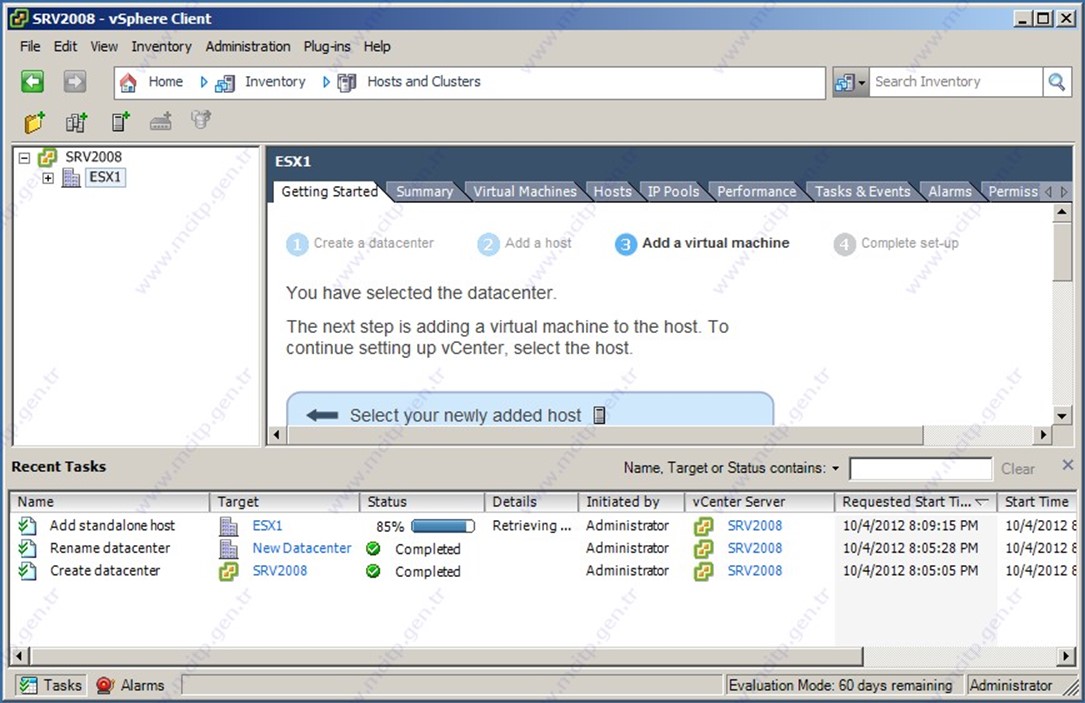
Task: Click the breadcrumb arrow before Inventory
Action: 203,82
